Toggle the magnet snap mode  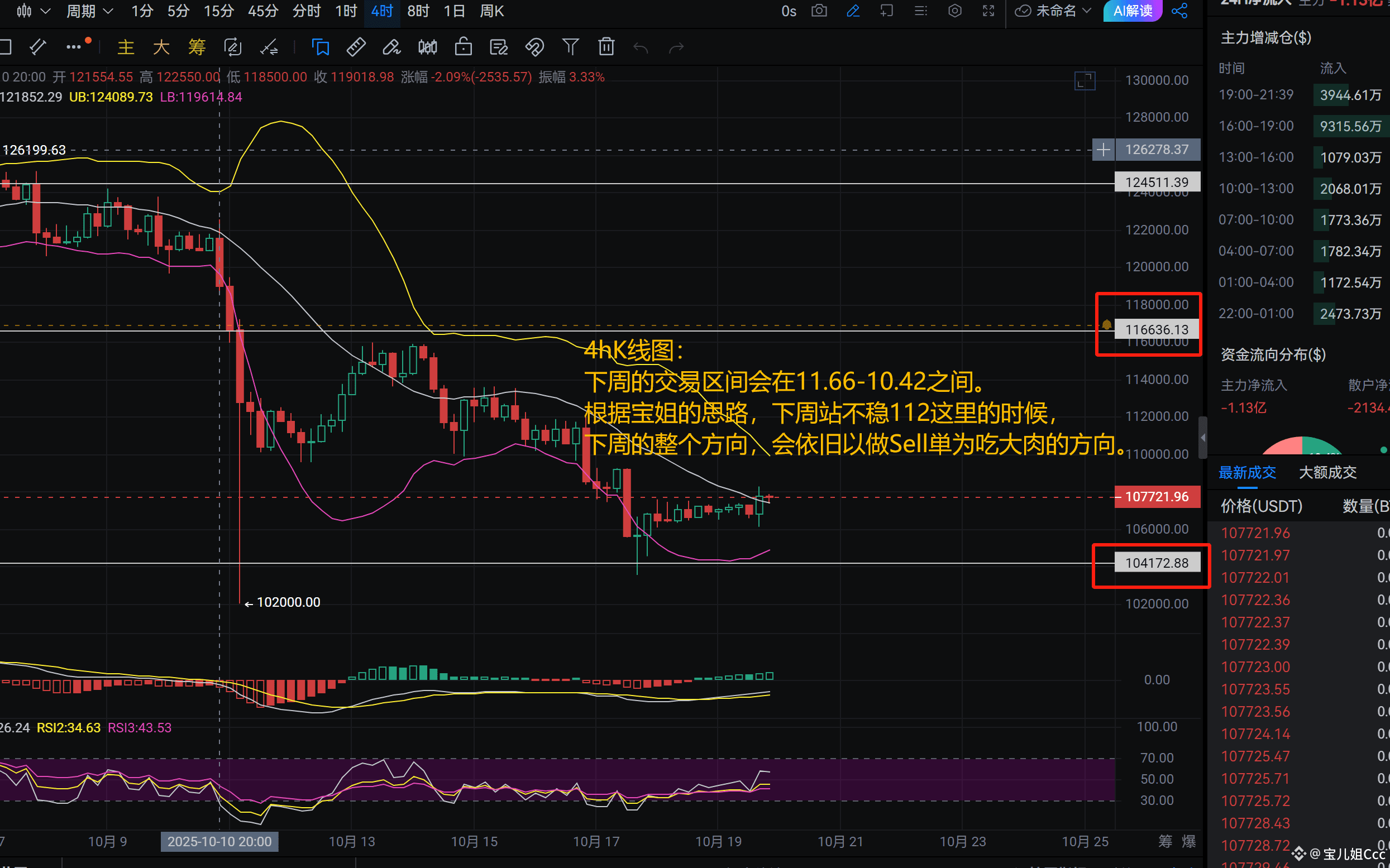pyautogui.click(x=534, y=47)
